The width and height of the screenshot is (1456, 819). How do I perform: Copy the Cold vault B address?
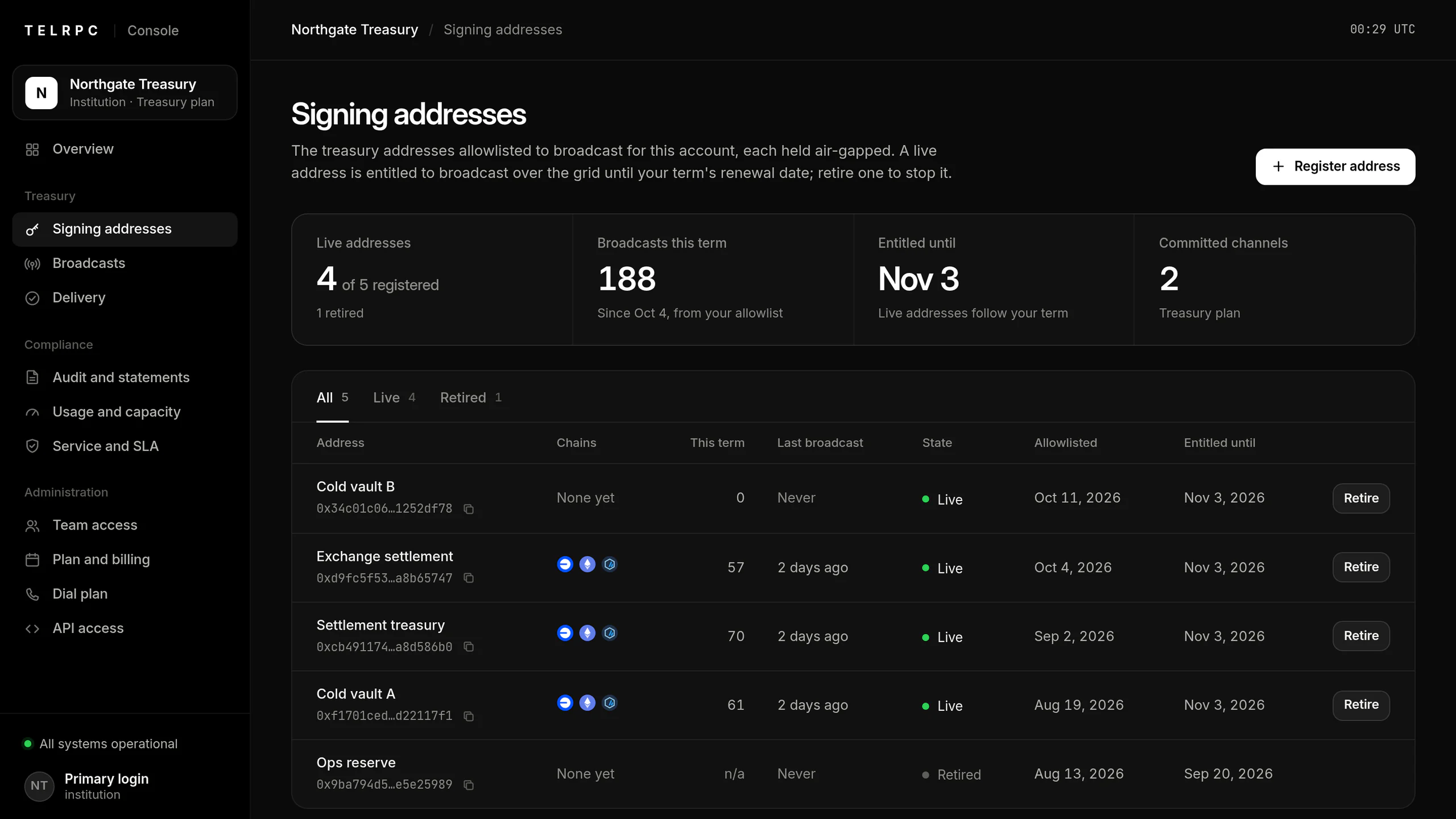469,509
